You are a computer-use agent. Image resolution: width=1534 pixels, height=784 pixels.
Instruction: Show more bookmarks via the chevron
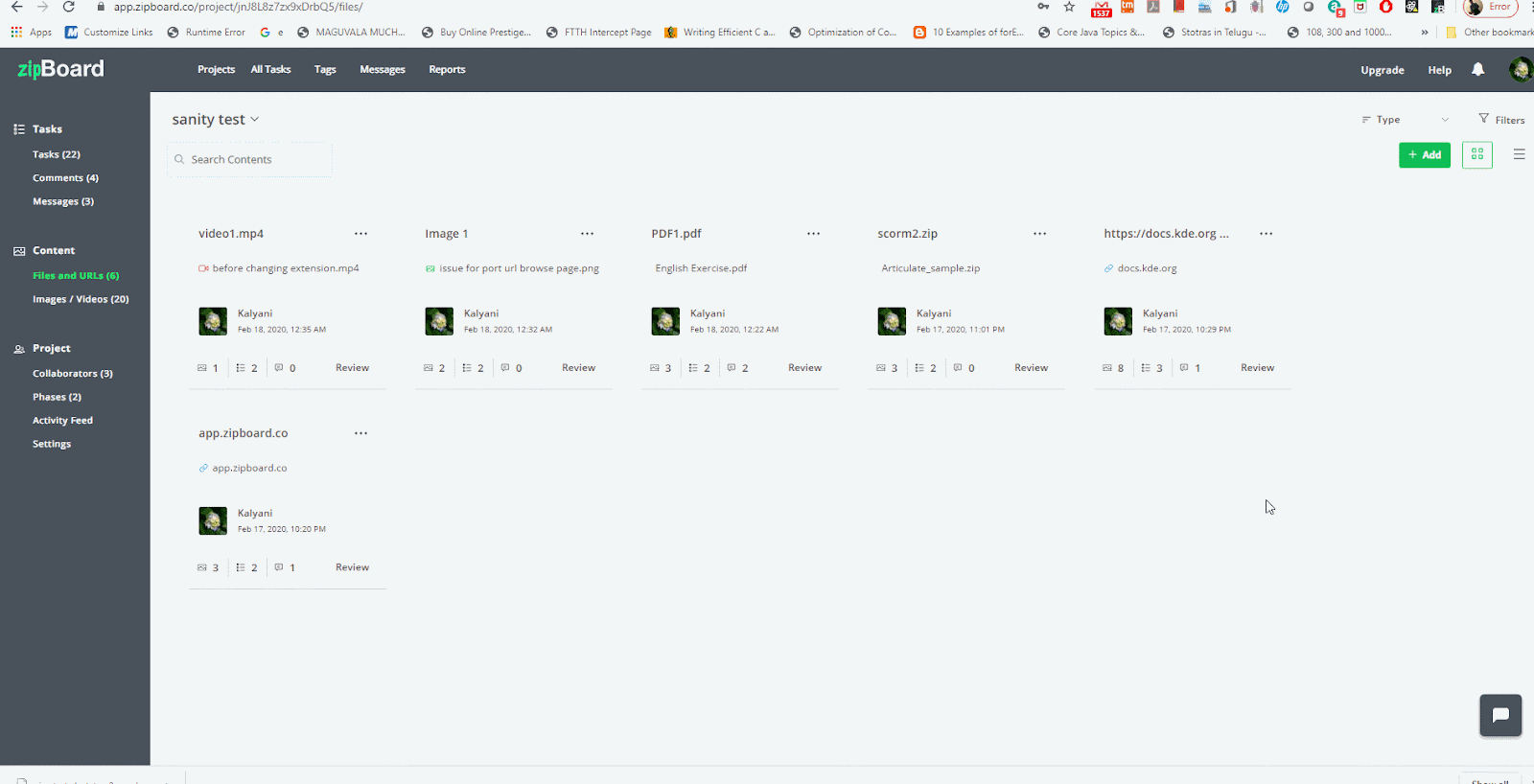click(1425, 32)
